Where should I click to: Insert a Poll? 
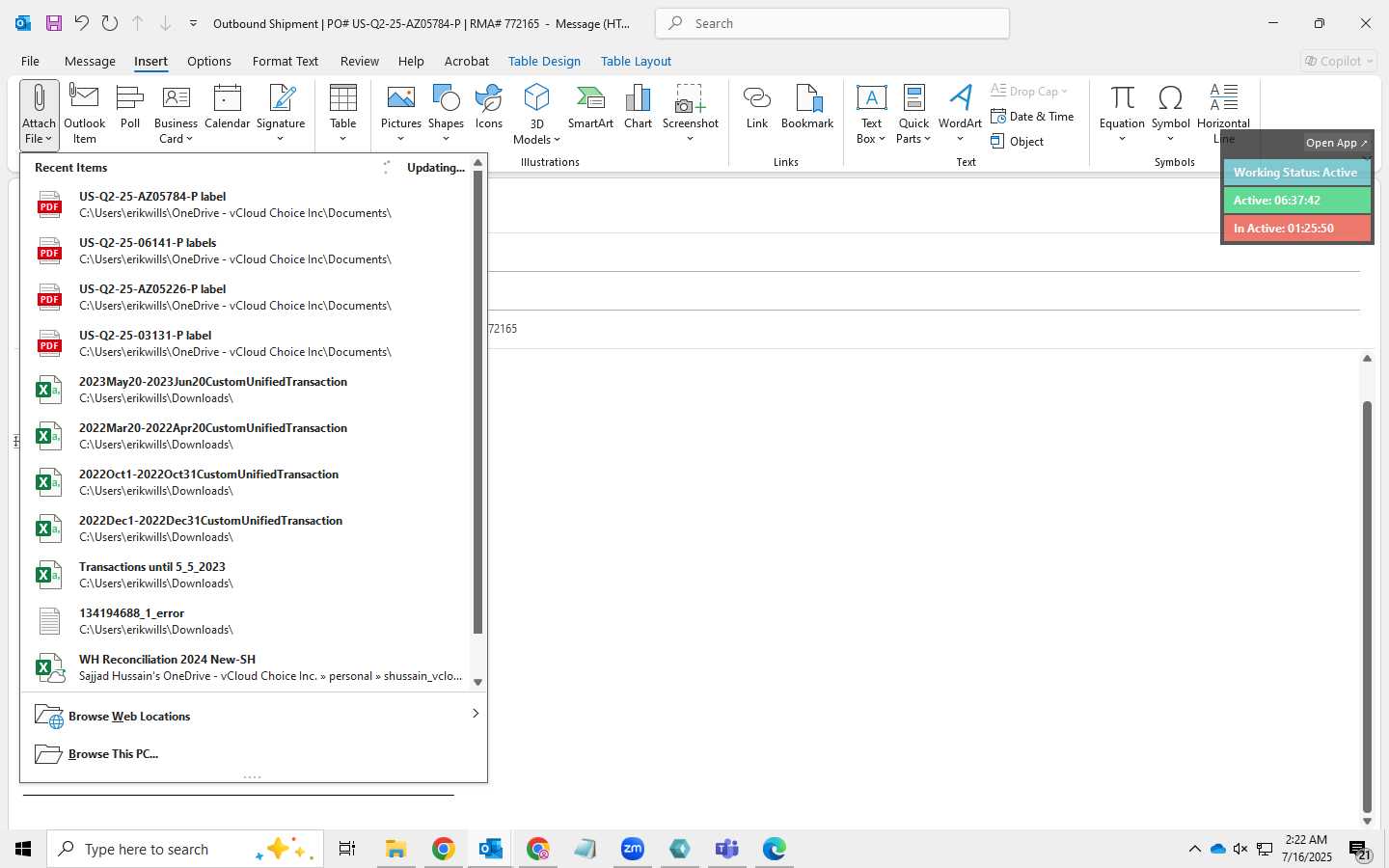130,107
